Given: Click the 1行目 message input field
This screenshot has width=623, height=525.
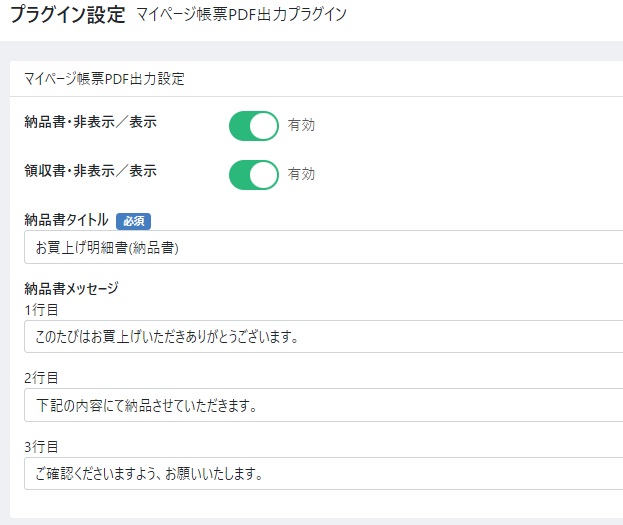Looking at the screenshot, I should coord(323,337).
